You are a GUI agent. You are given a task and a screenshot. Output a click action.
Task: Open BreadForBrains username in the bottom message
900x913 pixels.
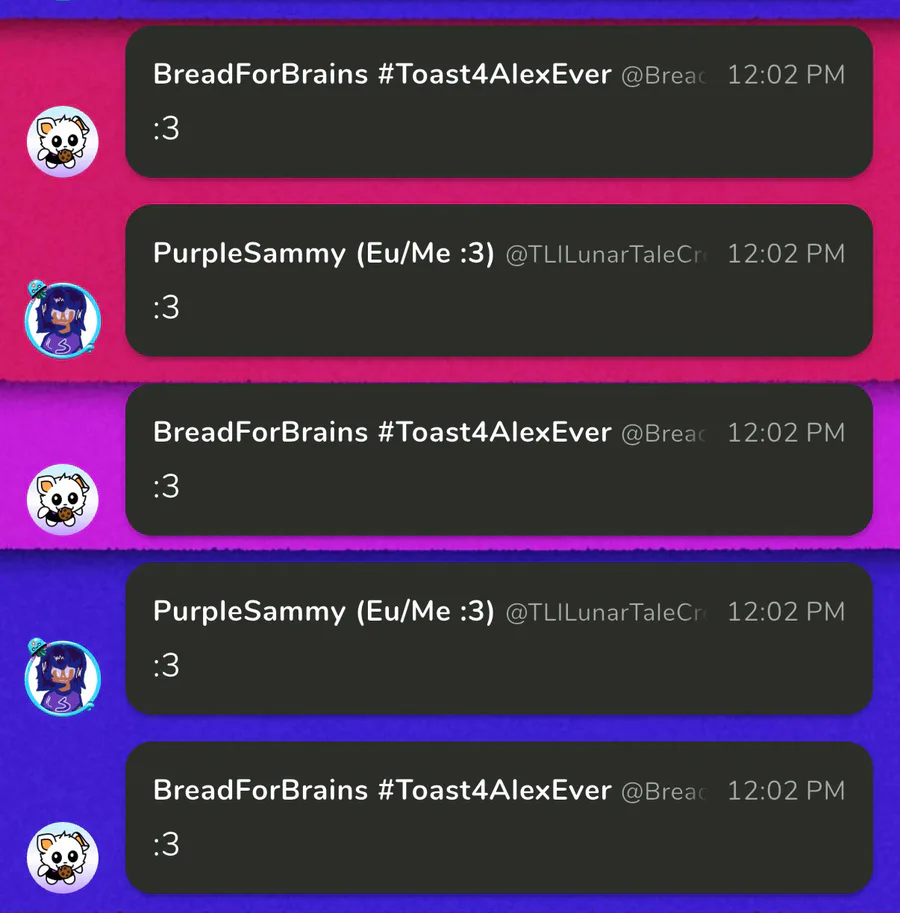tap(382, 791)
